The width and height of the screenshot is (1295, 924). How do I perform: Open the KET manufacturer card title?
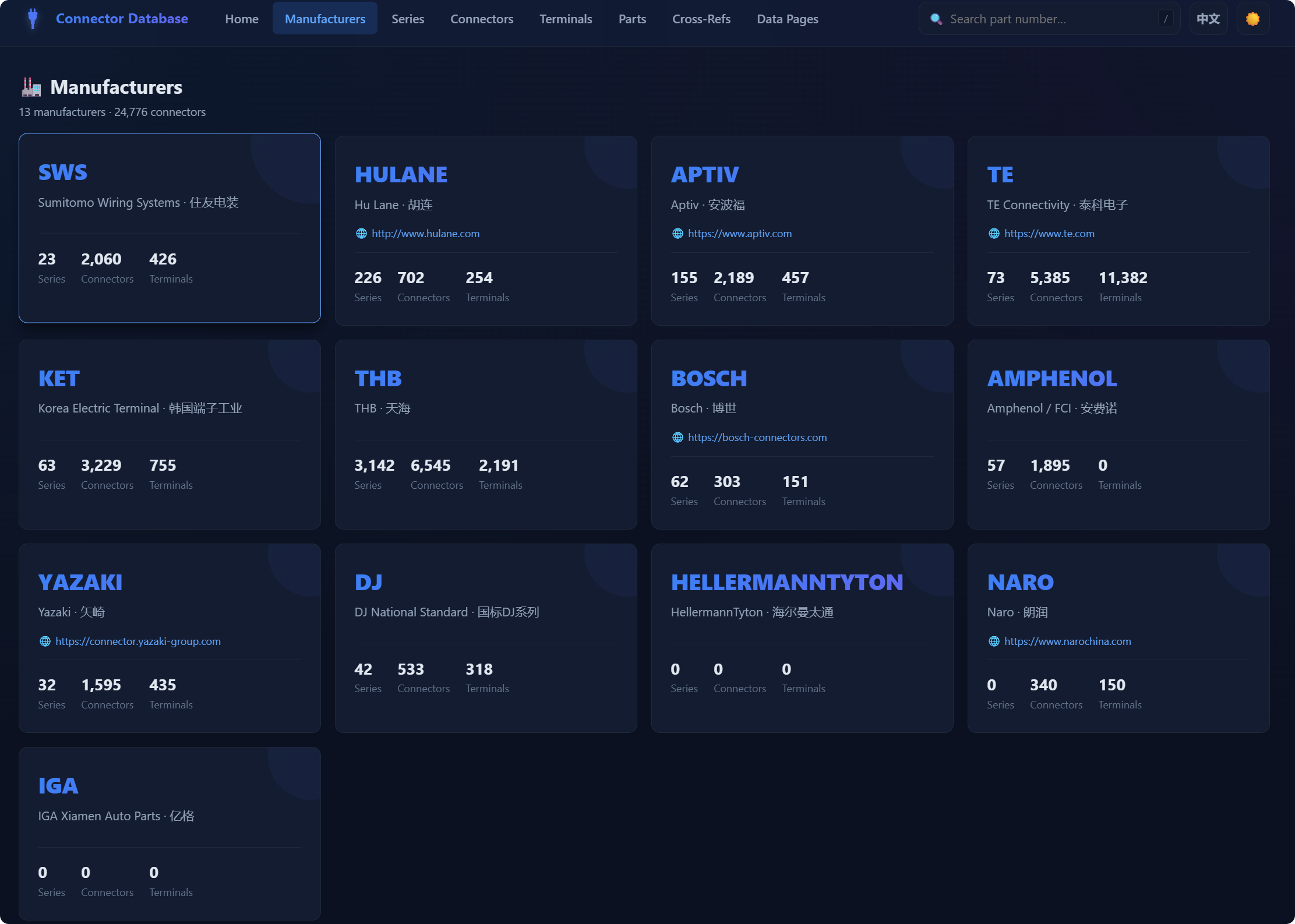tap(59, 379)
